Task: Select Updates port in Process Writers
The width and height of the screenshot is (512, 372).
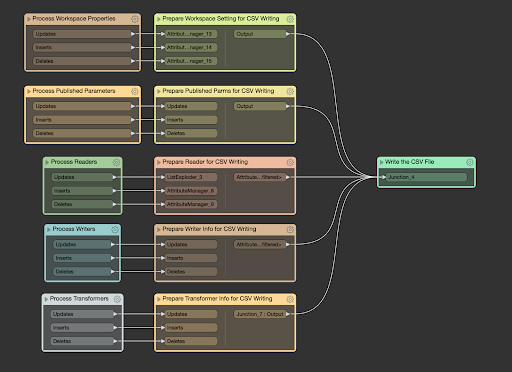Action: pos(82,244)
